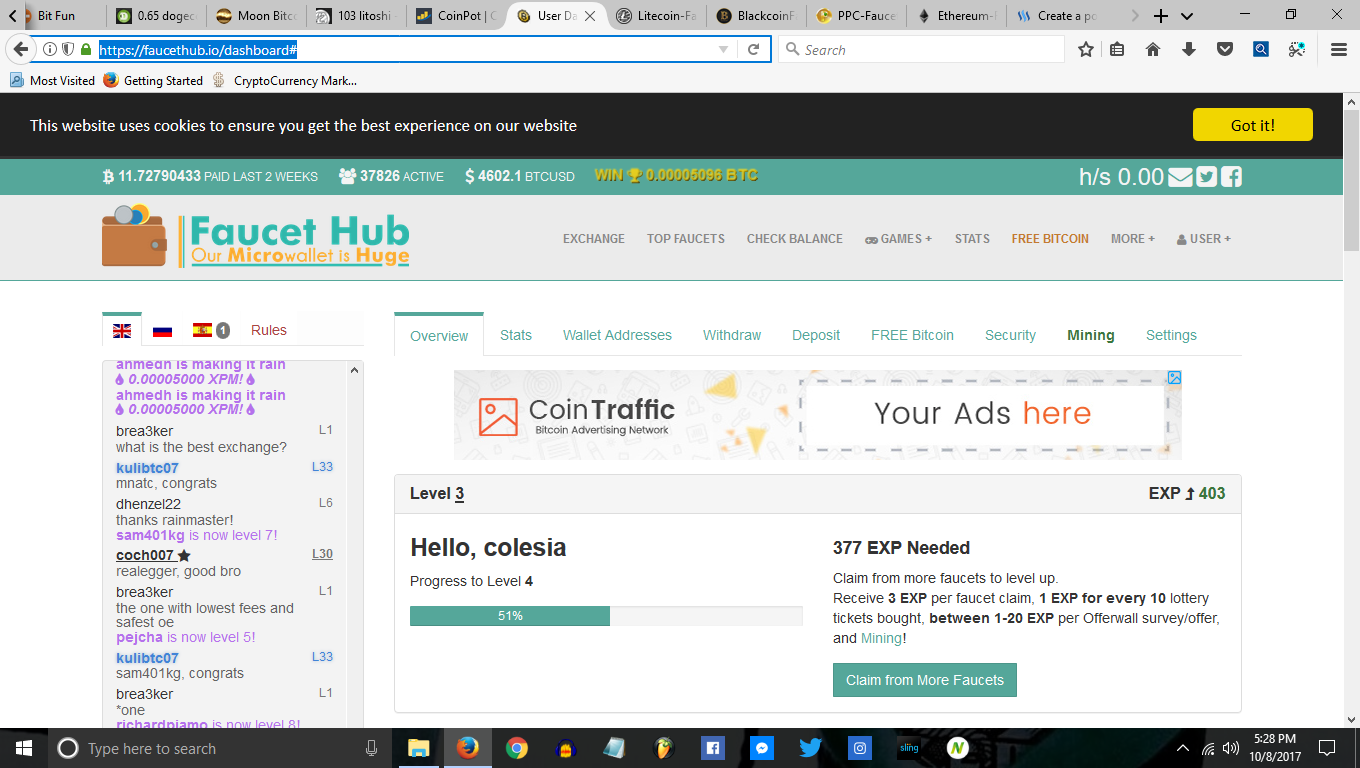Open the Windows Start menu
Image resolution: width=1360 pixels, height=768 pixels.
point(24,748)
